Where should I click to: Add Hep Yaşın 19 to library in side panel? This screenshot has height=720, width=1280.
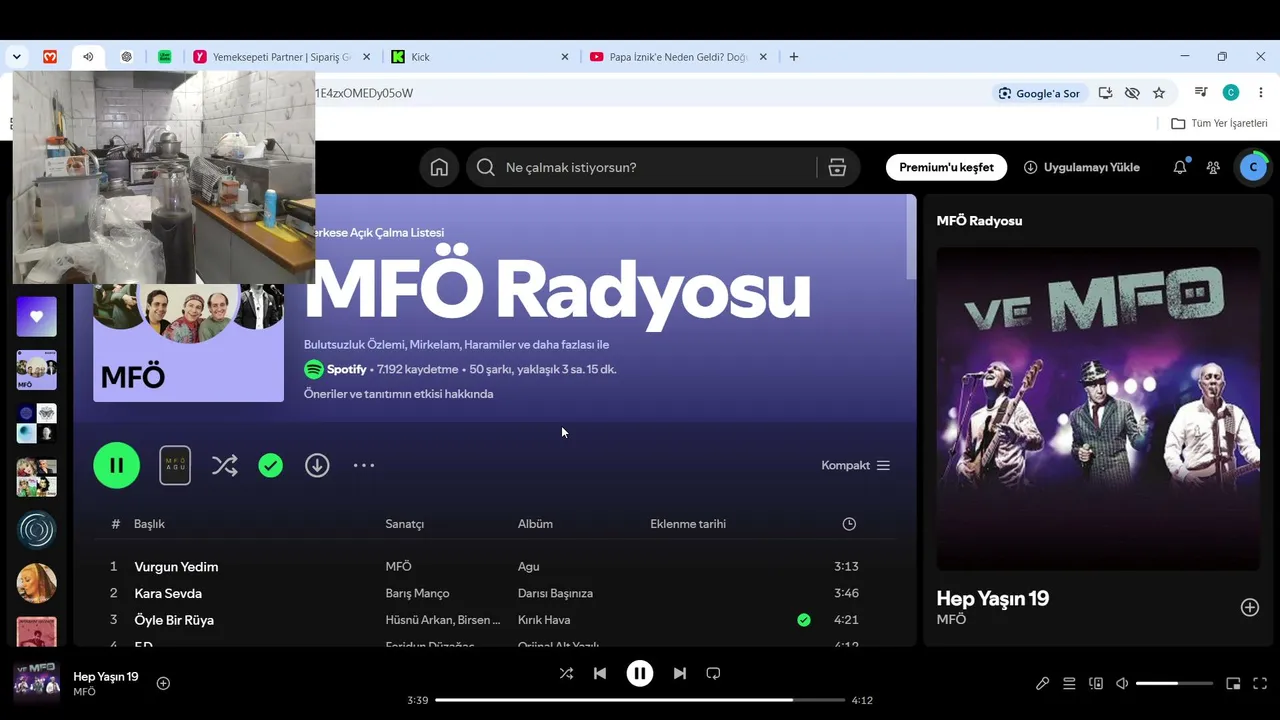coord(1250,607)
